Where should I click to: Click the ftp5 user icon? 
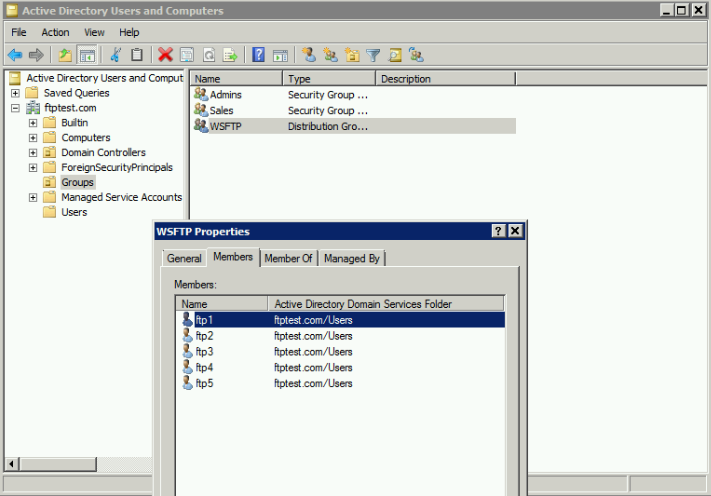coord(187,383)
